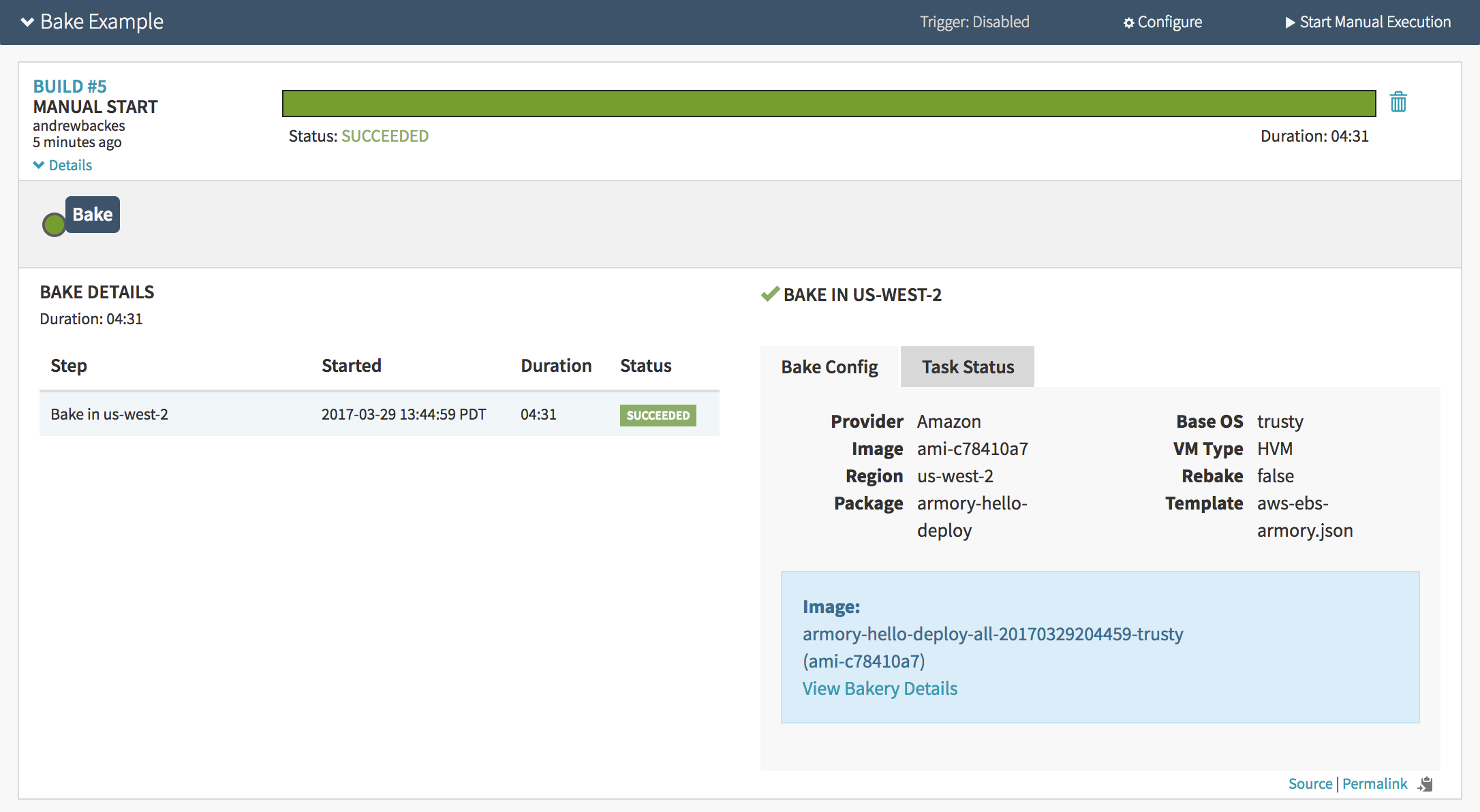Image resolution: width=1480 pixels, height=812 pixels.
Task: Click the Build #5 heading
Action: pos(70,87)
